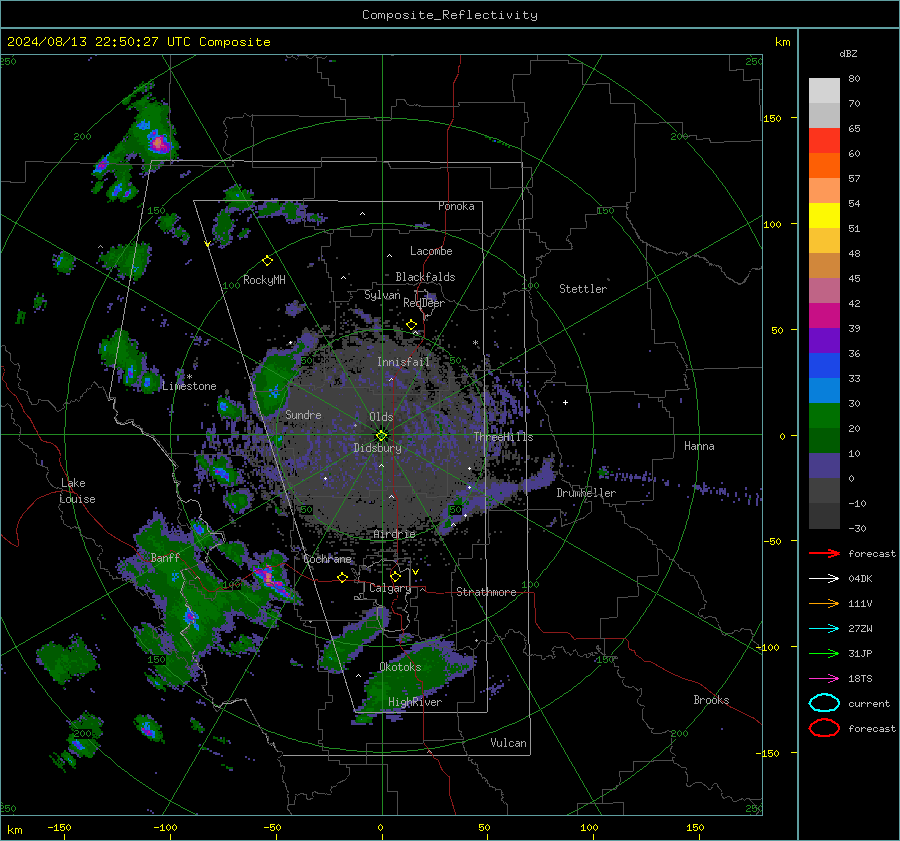Image resolution: width=900 pixels, height=841 pixels.
Task: Click the Vulcan label on map
Action: point(509,743)
